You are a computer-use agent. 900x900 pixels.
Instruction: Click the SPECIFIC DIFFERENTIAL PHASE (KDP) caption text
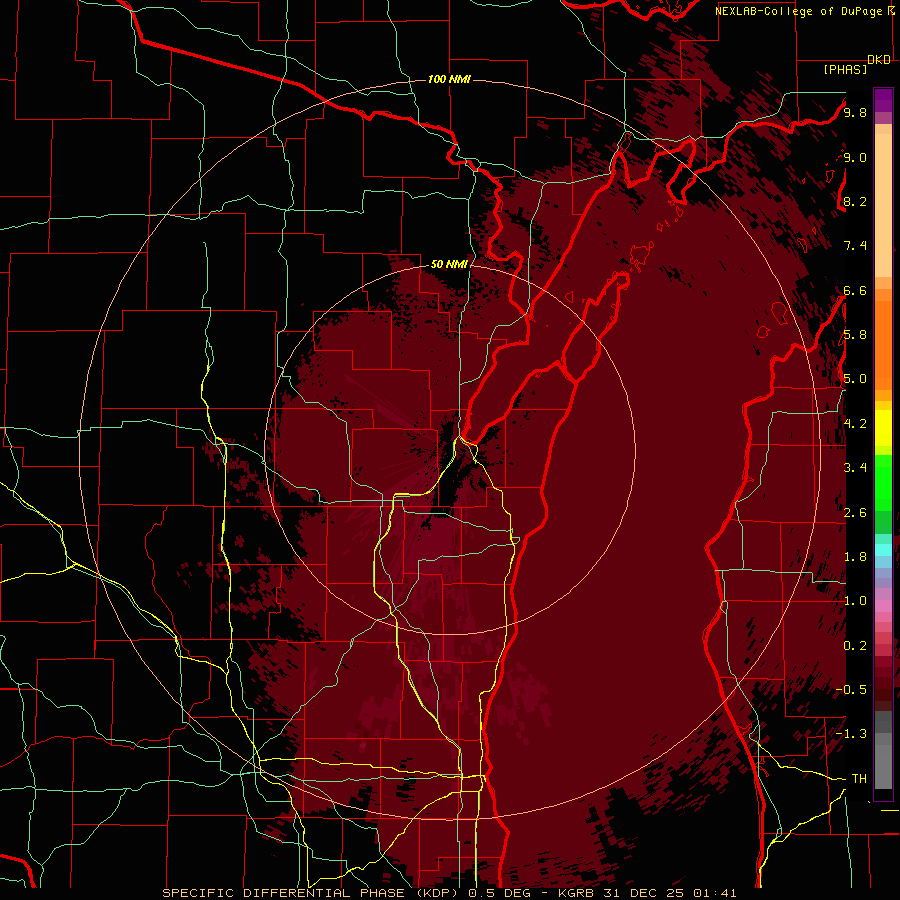313,893
